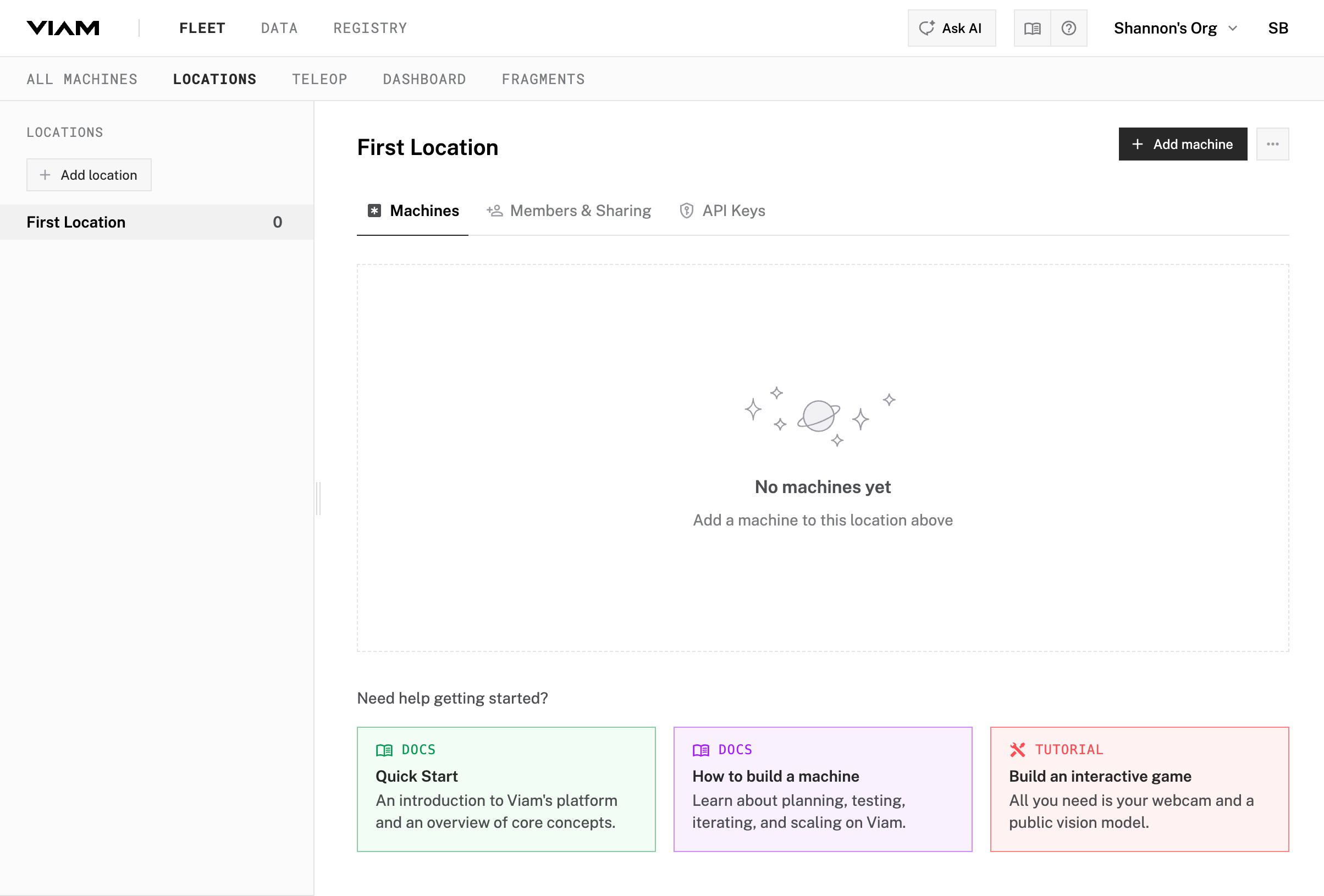Click the SB account avatar
The image size is (1324, 896).
(x=1278, y=27)
